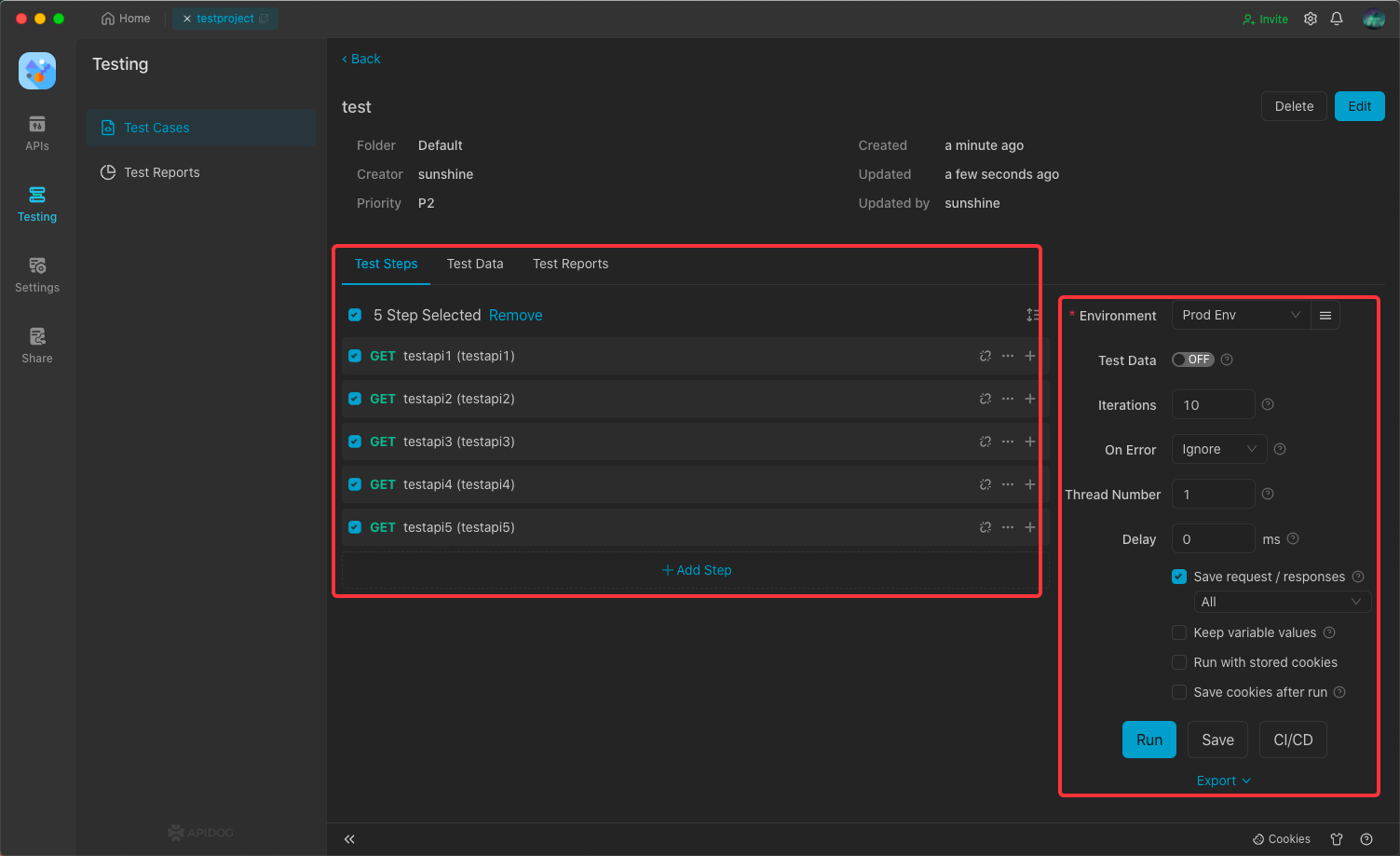1400x856 pixels.
Task: Click the environment management hamburger icon
Action: click(x=1325, y=316)
